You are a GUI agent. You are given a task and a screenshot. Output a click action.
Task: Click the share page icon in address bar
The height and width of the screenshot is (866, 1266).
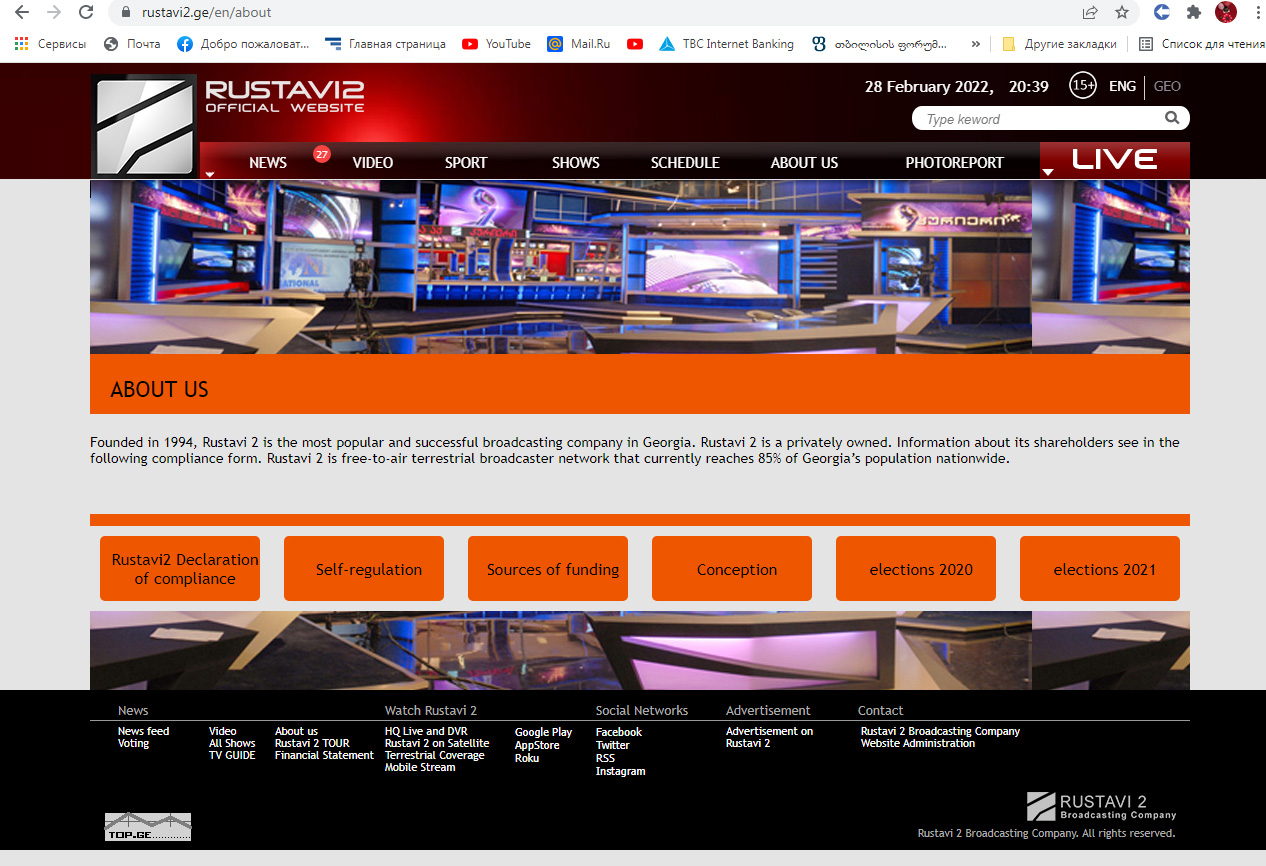(1089, 13)
